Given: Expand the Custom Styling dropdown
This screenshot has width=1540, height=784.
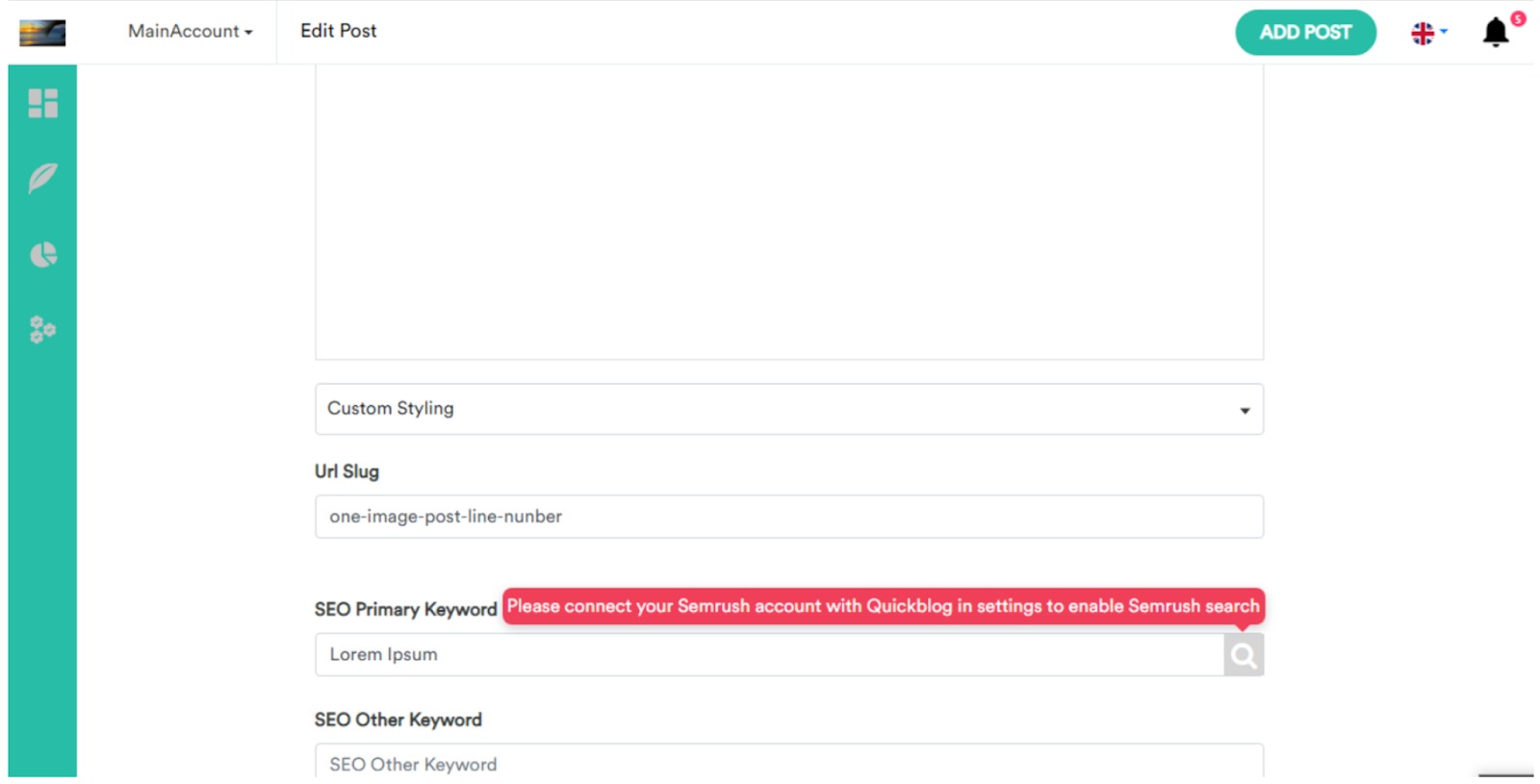Looking at the screenshot, I should (x=788, y=409).
